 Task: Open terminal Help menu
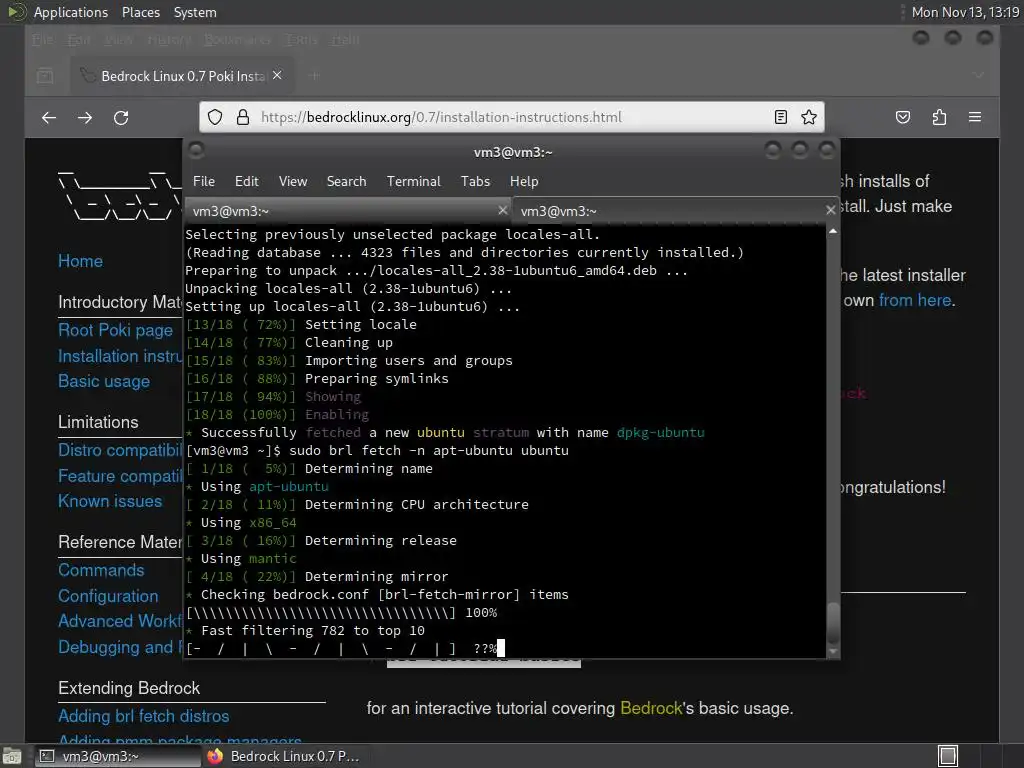click(x=524, y=182)
